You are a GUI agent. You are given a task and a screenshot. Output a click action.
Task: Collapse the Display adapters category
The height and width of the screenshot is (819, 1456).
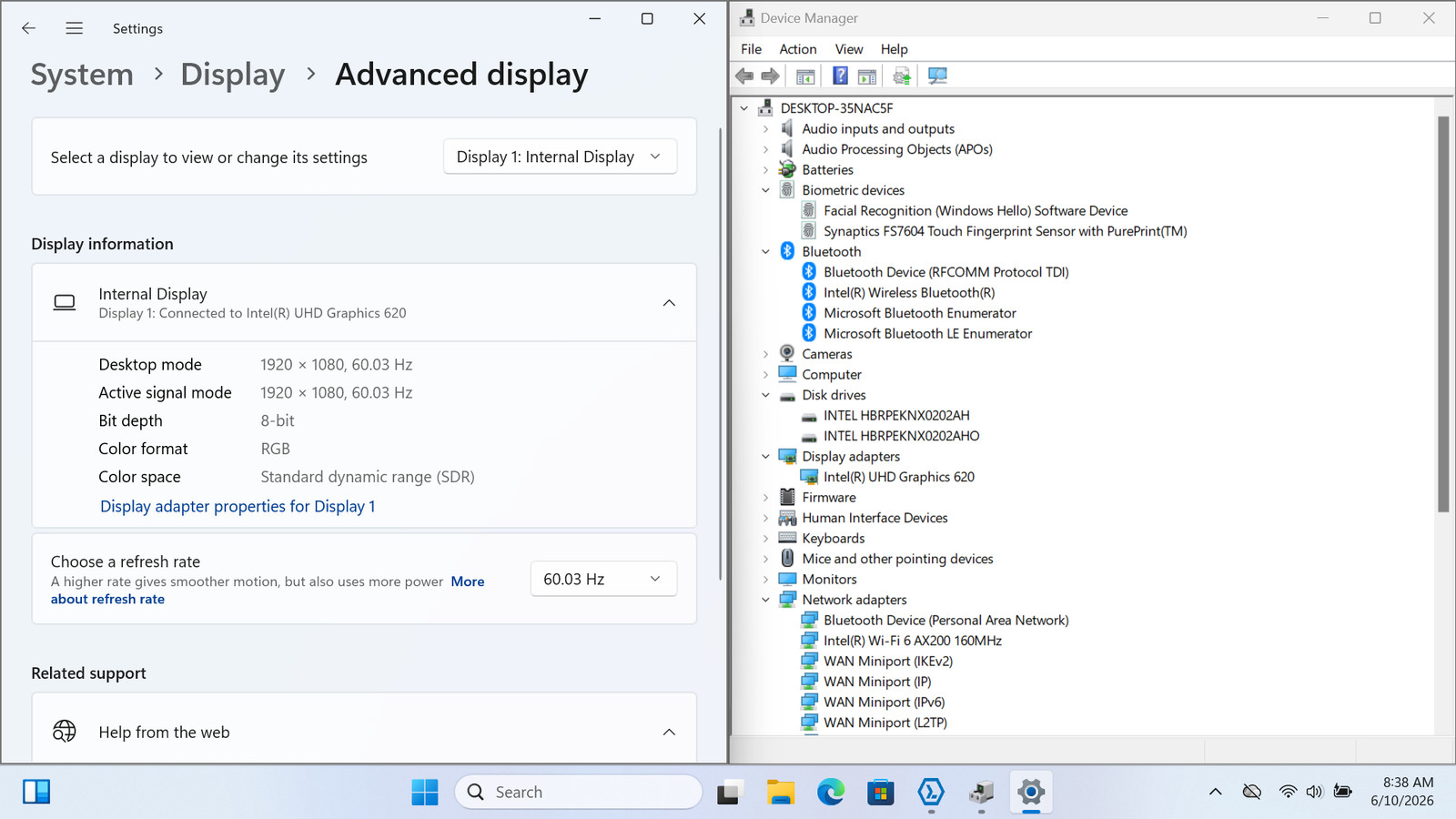[765, 457]
